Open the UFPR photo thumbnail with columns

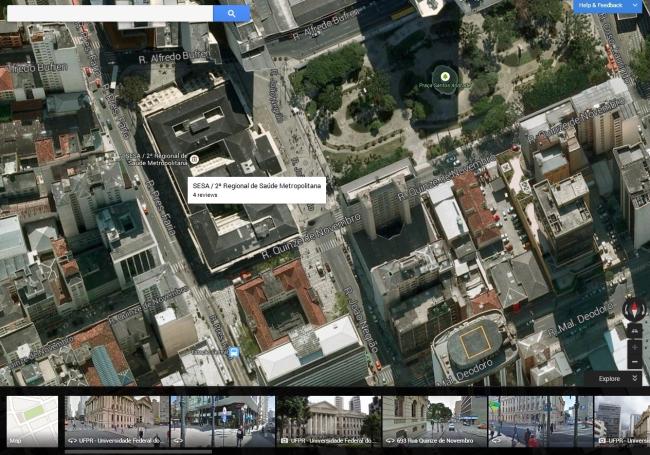(329, 421)
